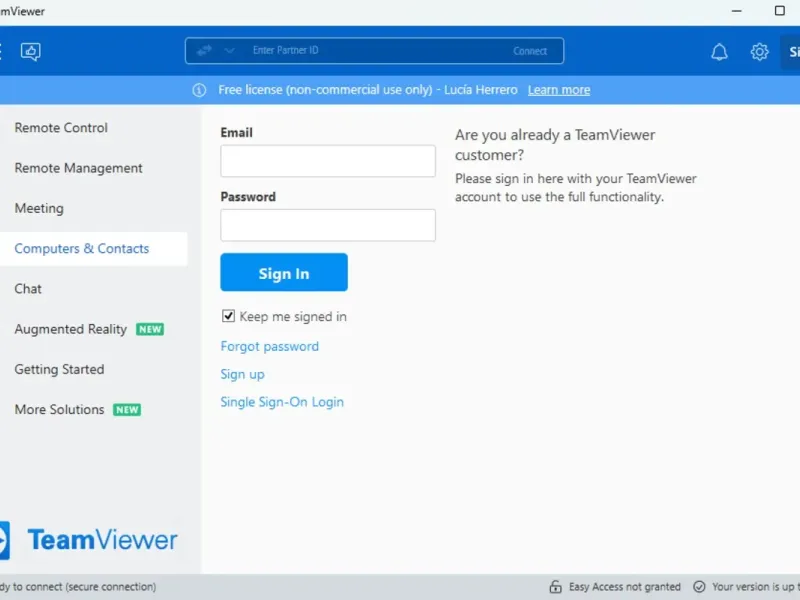Click the Sign In button
800x600 pixels.
[284, 272]
